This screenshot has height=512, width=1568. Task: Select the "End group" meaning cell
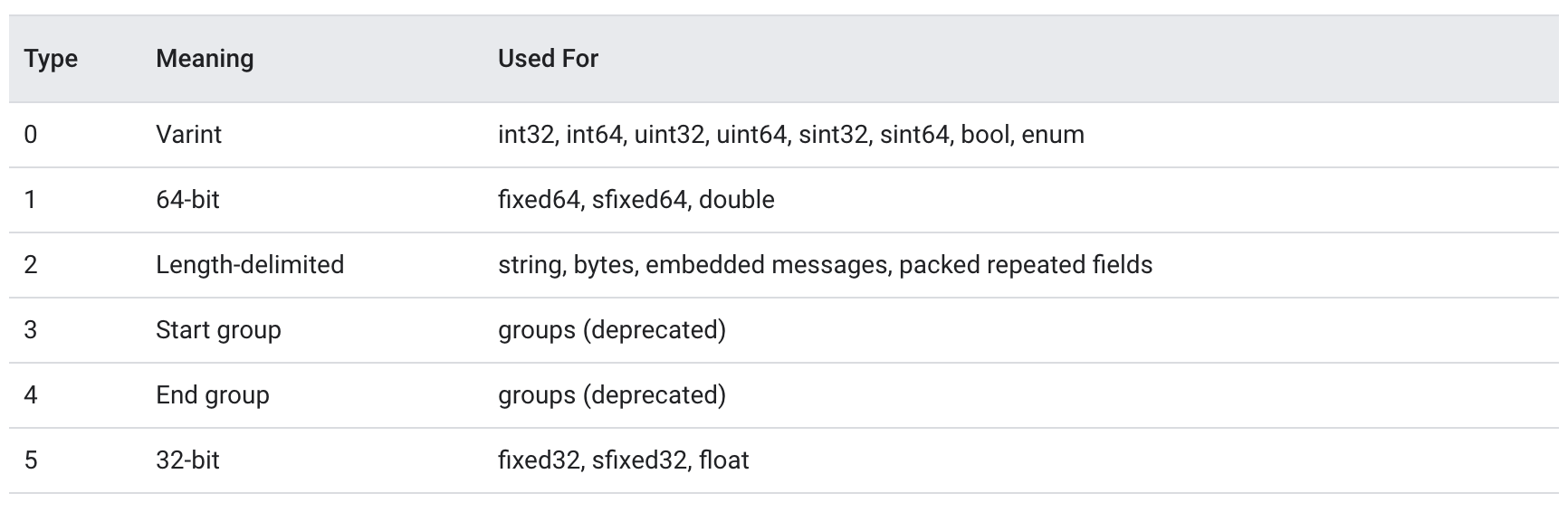(x=213, y=395)
